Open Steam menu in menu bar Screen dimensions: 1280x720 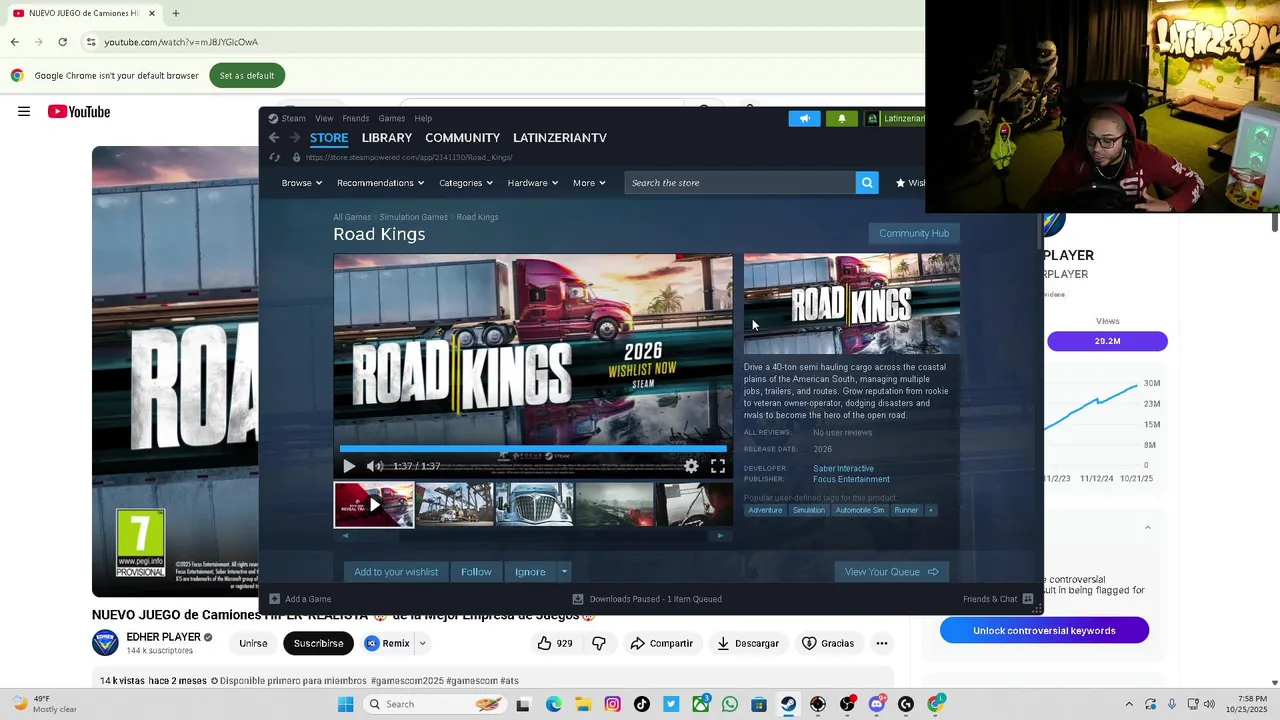click(293, 118)
